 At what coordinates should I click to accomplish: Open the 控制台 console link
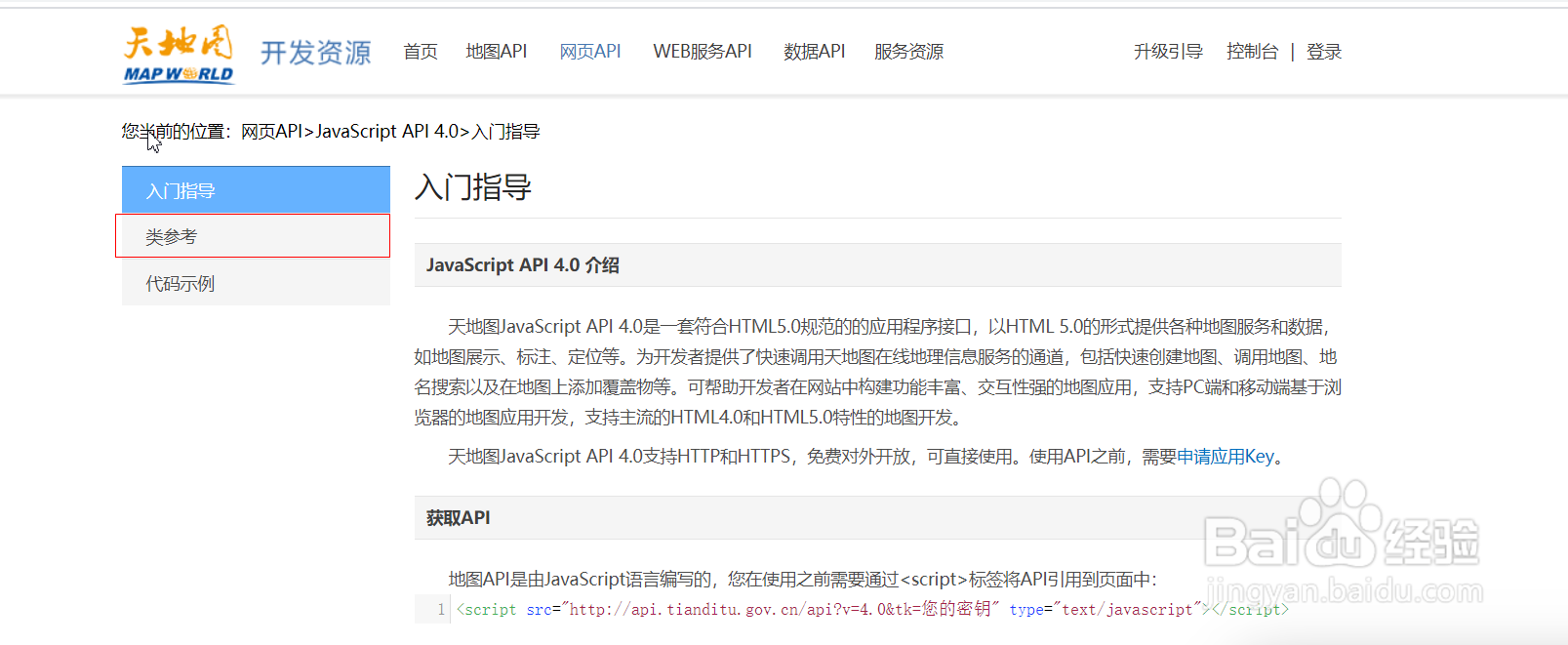[x=1252, y=52]
